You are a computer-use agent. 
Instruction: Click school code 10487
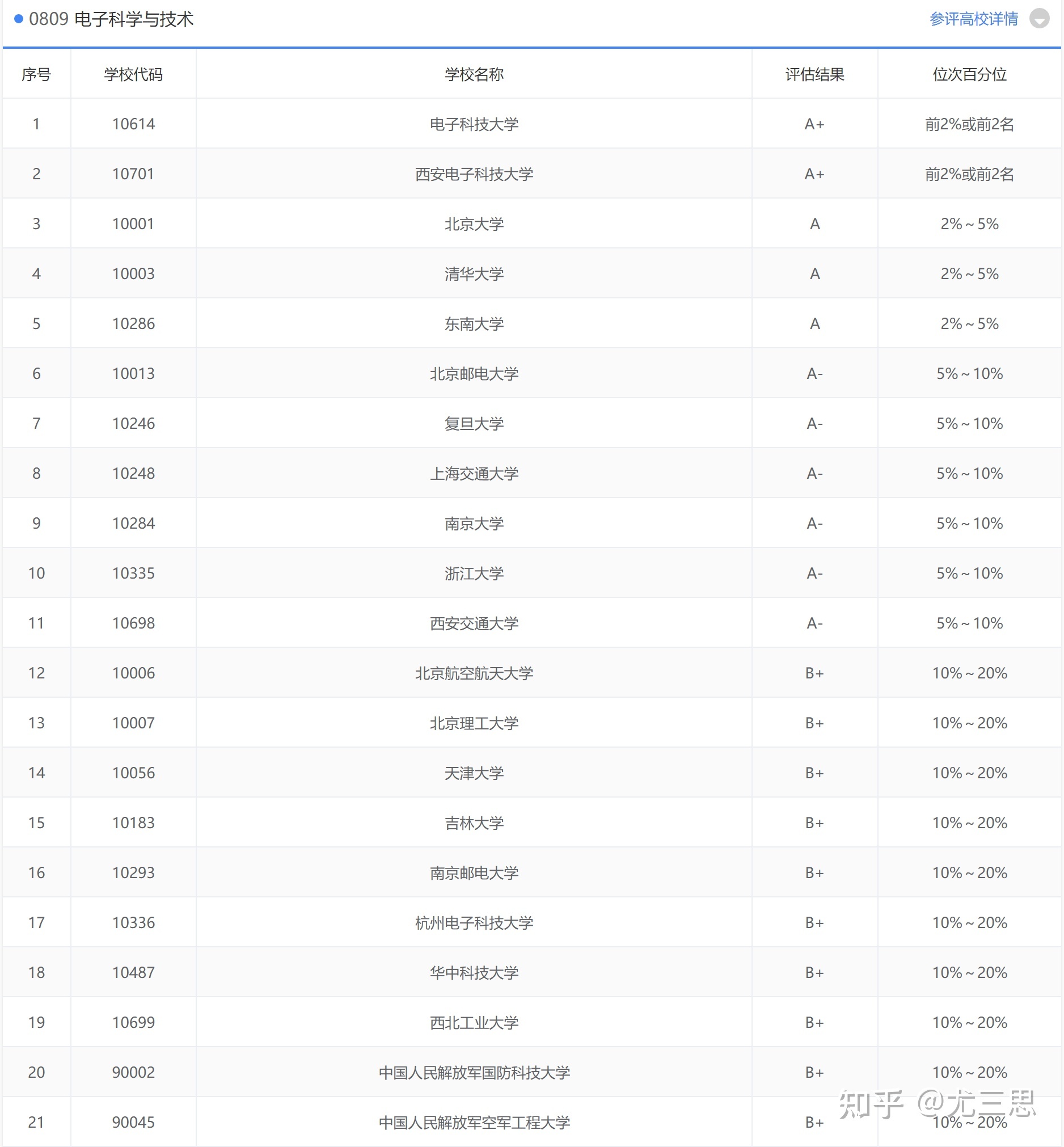[134, 972]
